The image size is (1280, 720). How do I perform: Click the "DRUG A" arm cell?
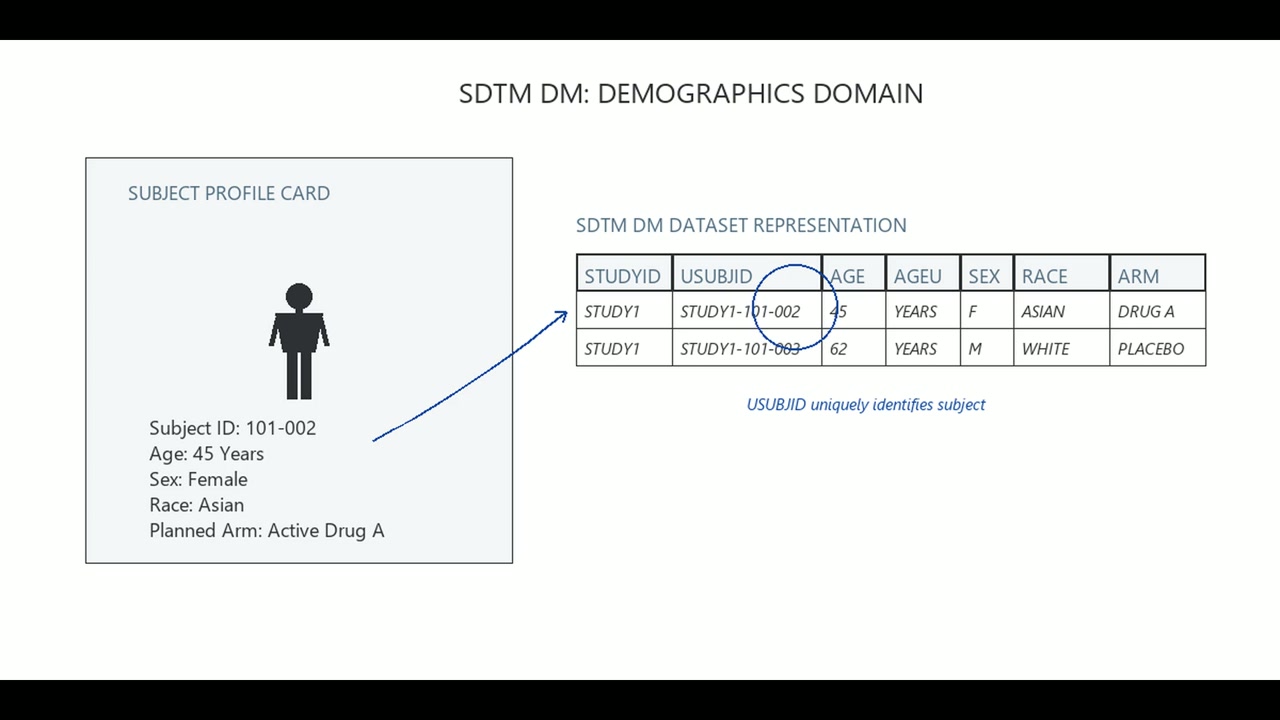1157,311
